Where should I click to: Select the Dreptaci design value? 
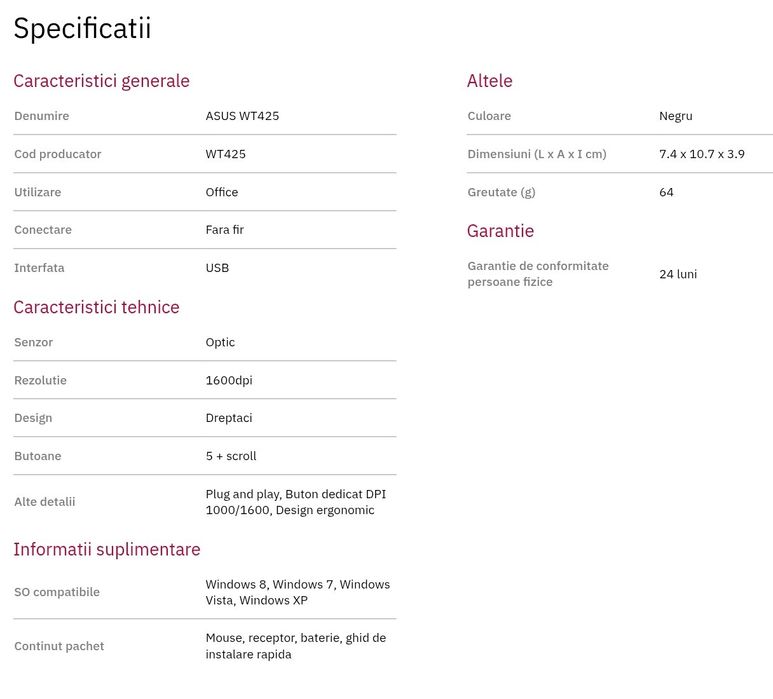[x=229, y=418]
